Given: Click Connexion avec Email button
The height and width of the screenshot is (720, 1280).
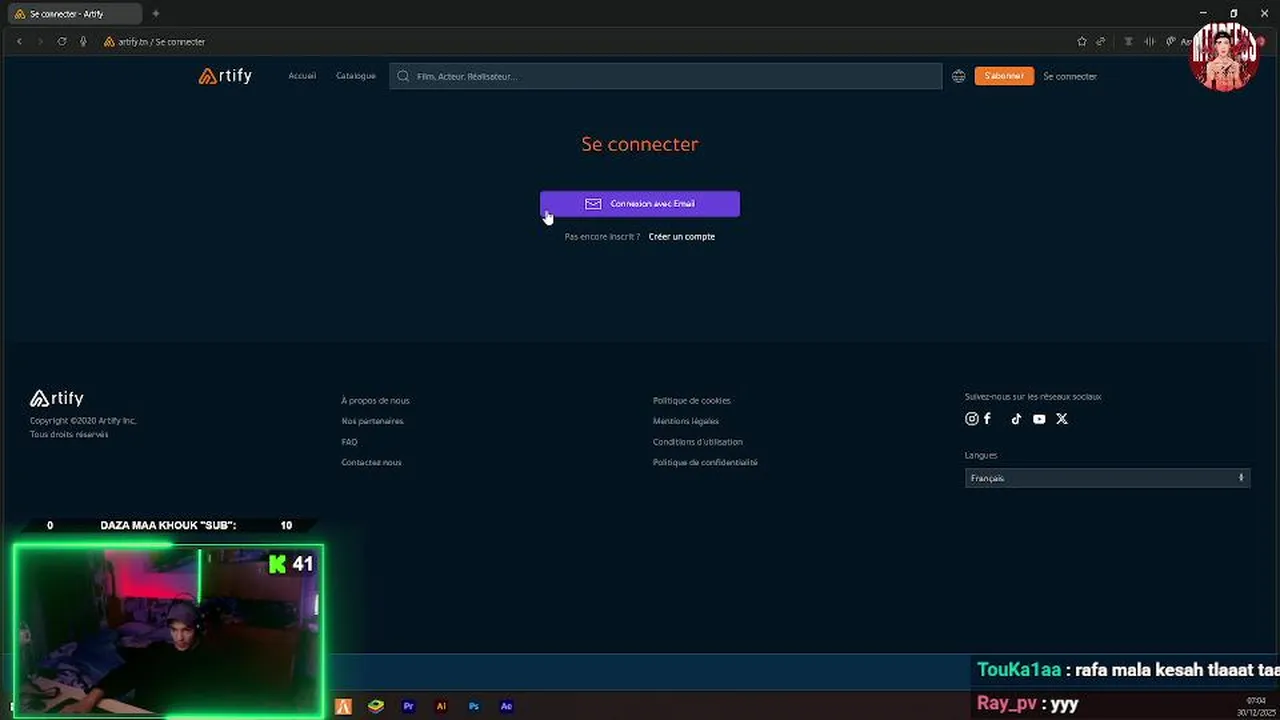Looking at the screenshot, I should (x=640, y=203).
